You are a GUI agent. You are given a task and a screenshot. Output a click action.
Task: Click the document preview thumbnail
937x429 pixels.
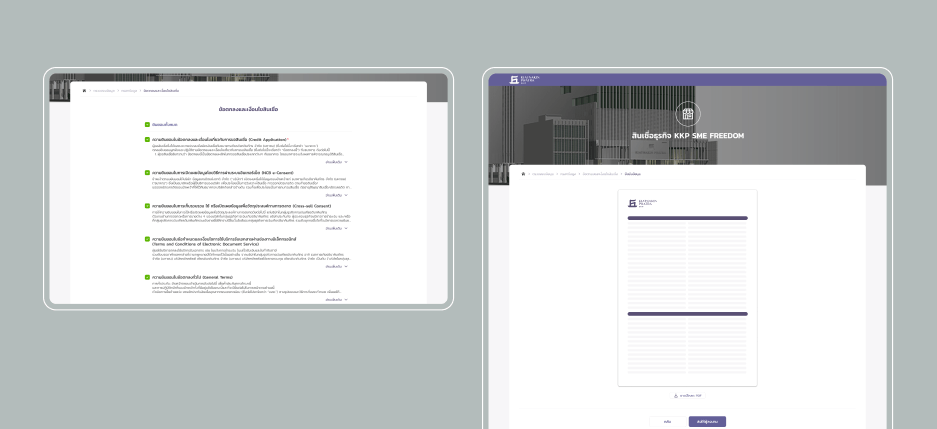coord(687,290)
